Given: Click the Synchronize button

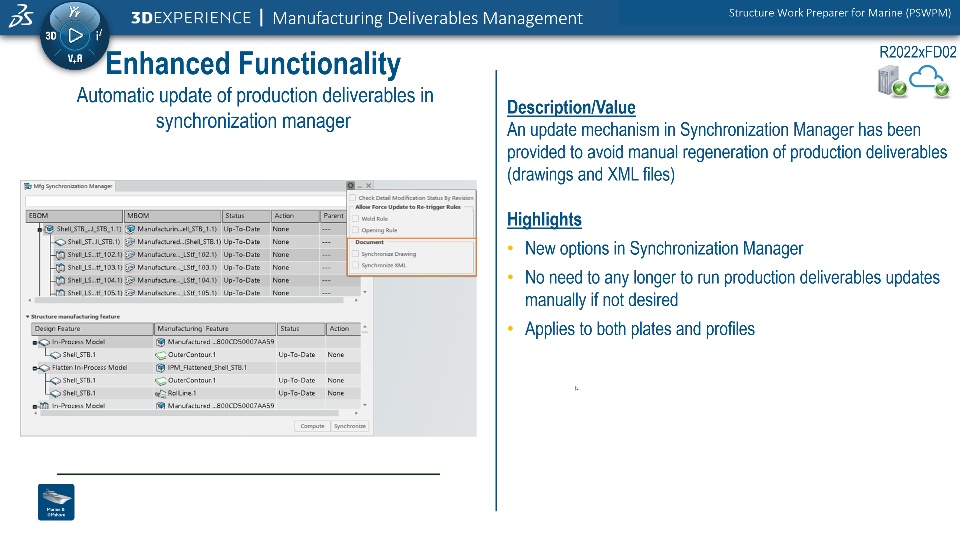Looking at the screenshot, I should (350, 426).
